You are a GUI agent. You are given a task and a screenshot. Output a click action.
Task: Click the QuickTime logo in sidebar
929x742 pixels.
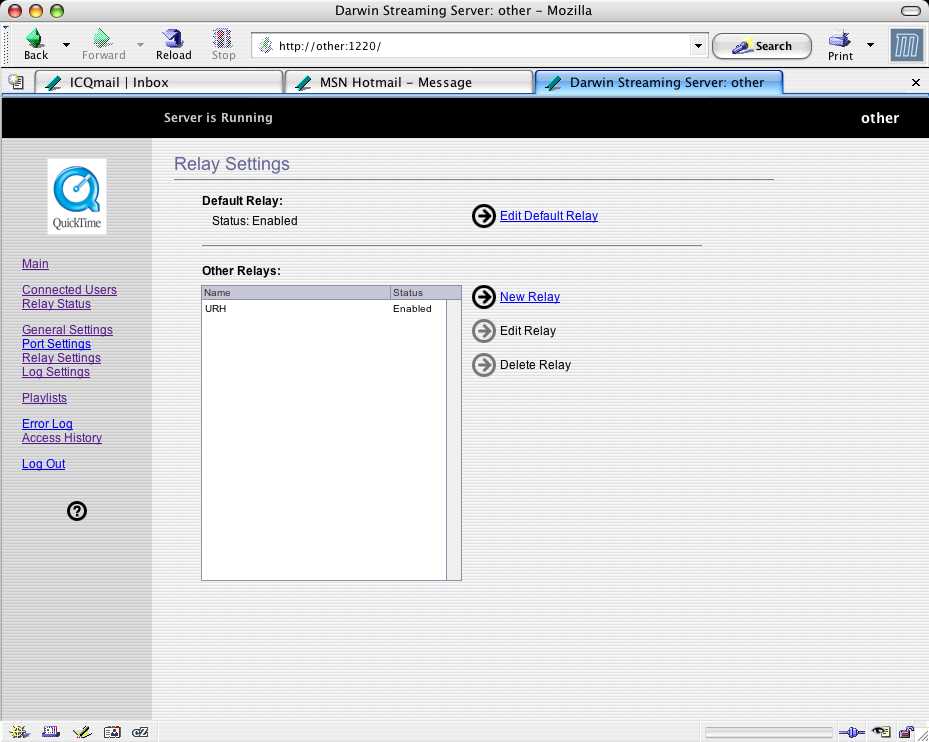point(77,196)
